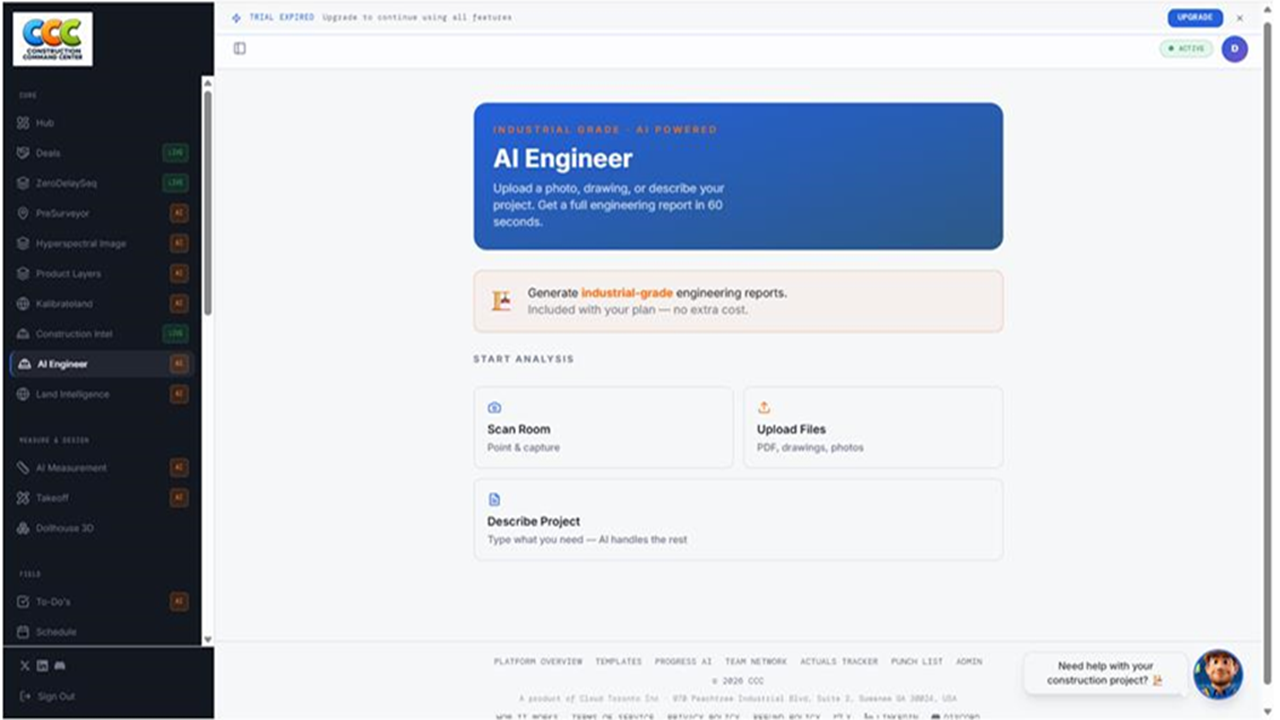Click the Construction Intel hard-hat icon

coord(24,334)
